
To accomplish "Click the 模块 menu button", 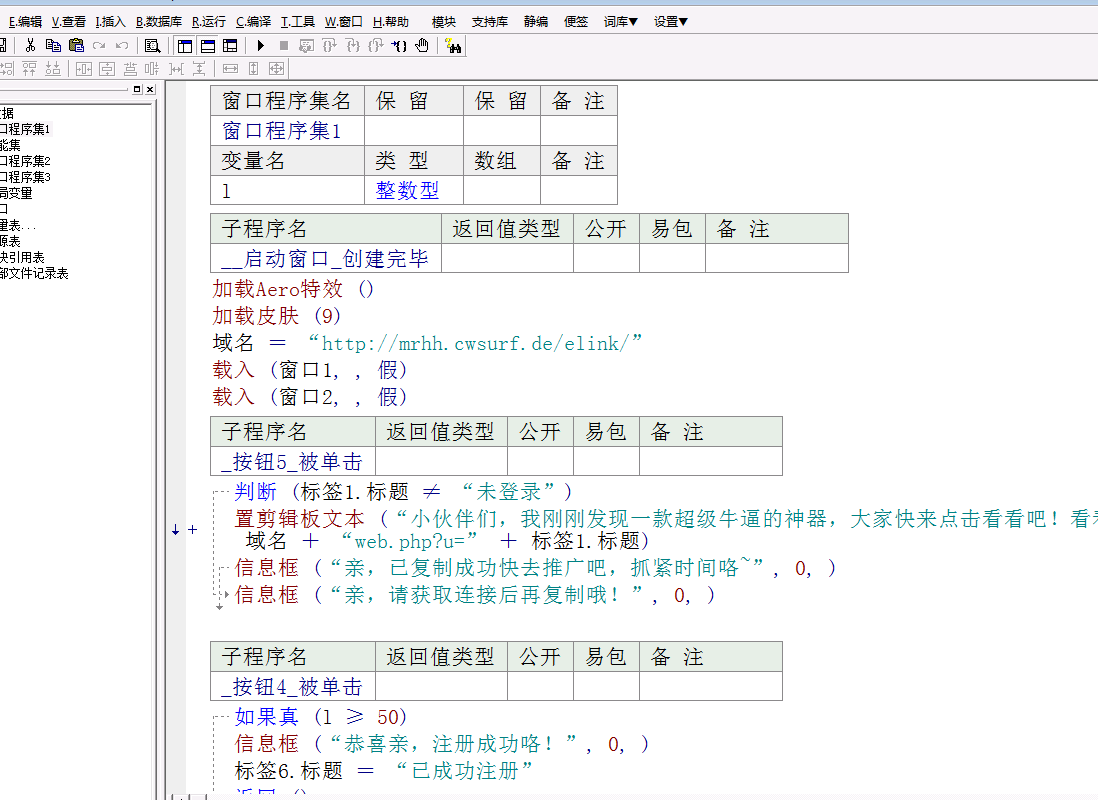I will 443,21.
